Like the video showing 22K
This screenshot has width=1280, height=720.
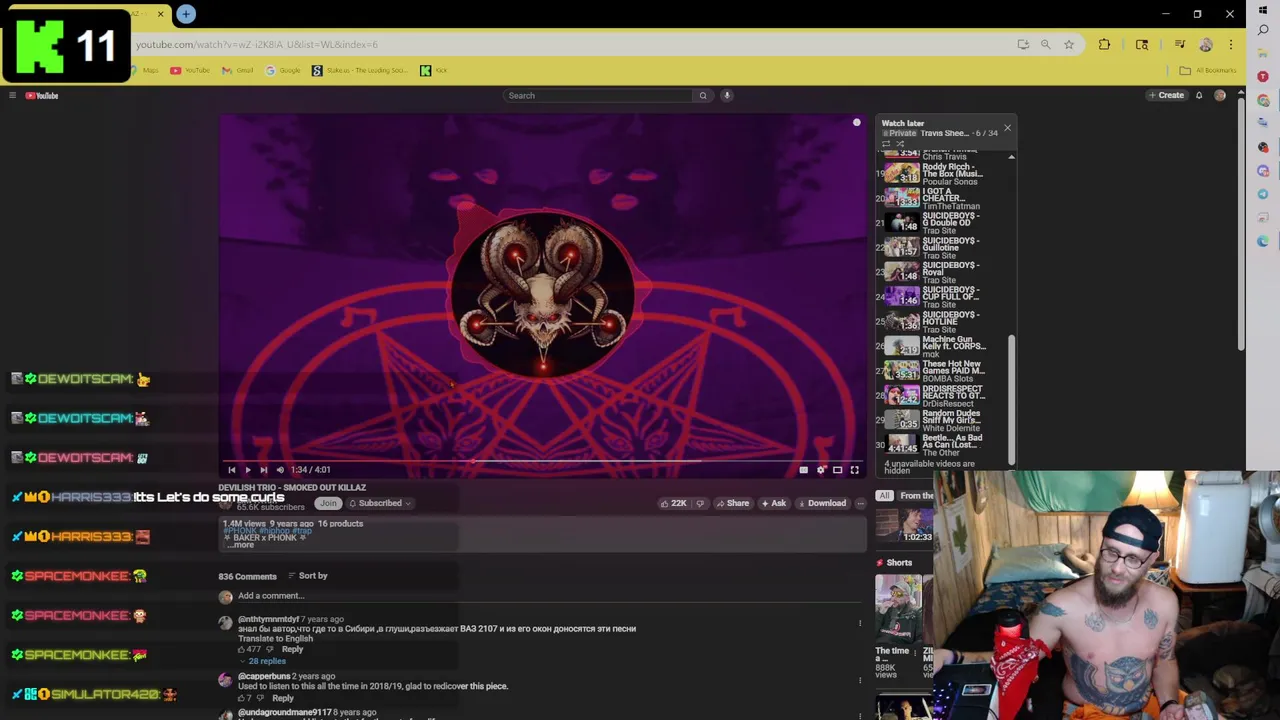[x=673, y=503]
